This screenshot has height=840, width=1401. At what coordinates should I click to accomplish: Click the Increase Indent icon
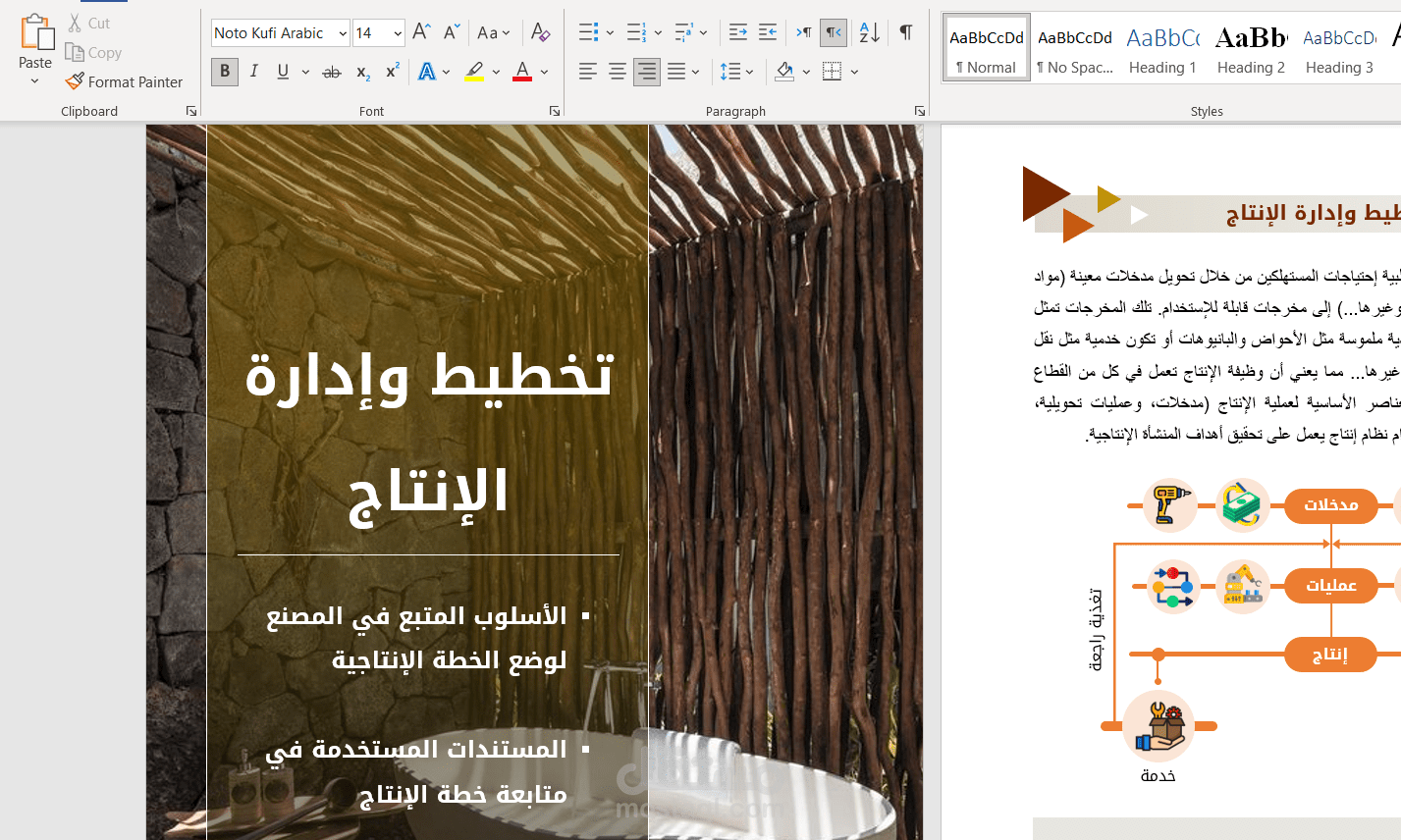coord(768,32)
